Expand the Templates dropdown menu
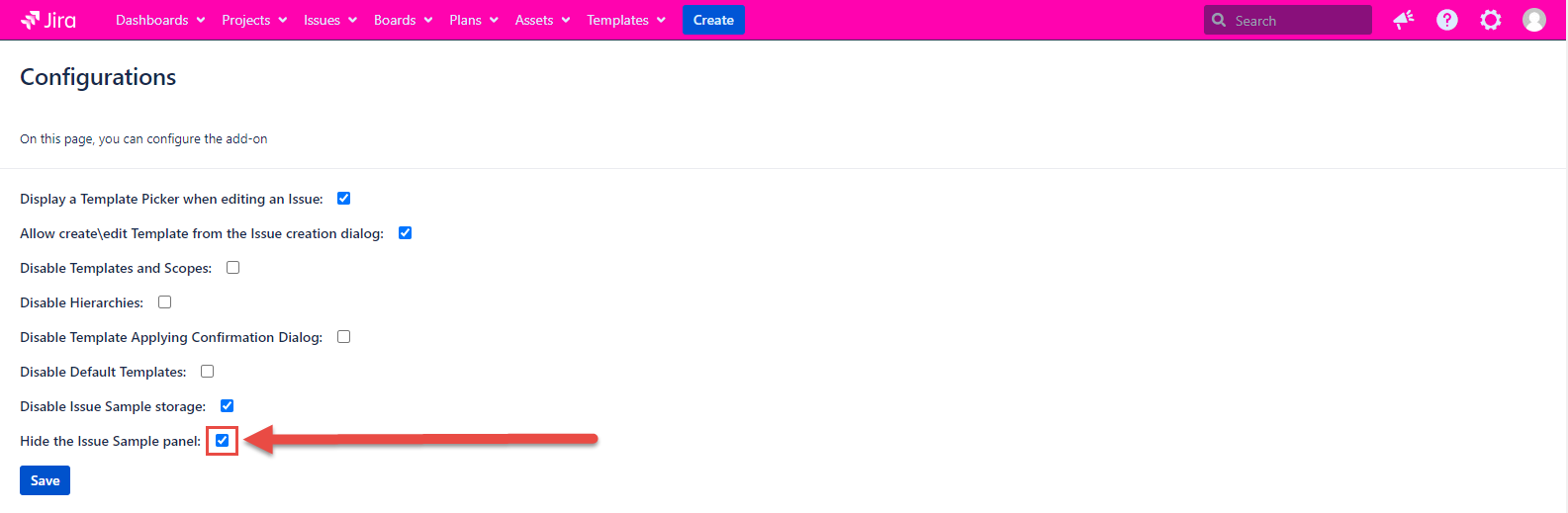1568x513 pixels. point(625,20)
